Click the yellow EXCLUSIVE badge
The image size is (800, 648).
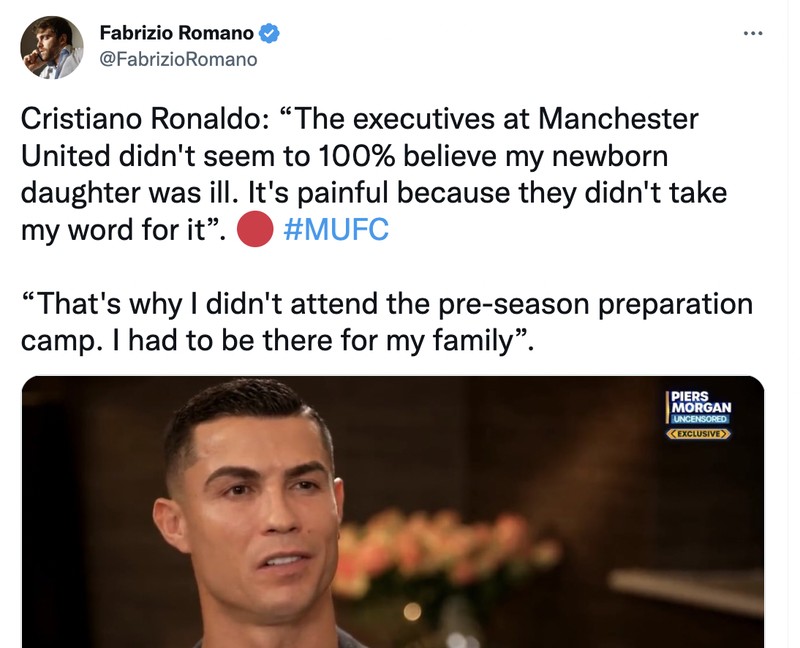pyautogui.click(x=698, y=433)
